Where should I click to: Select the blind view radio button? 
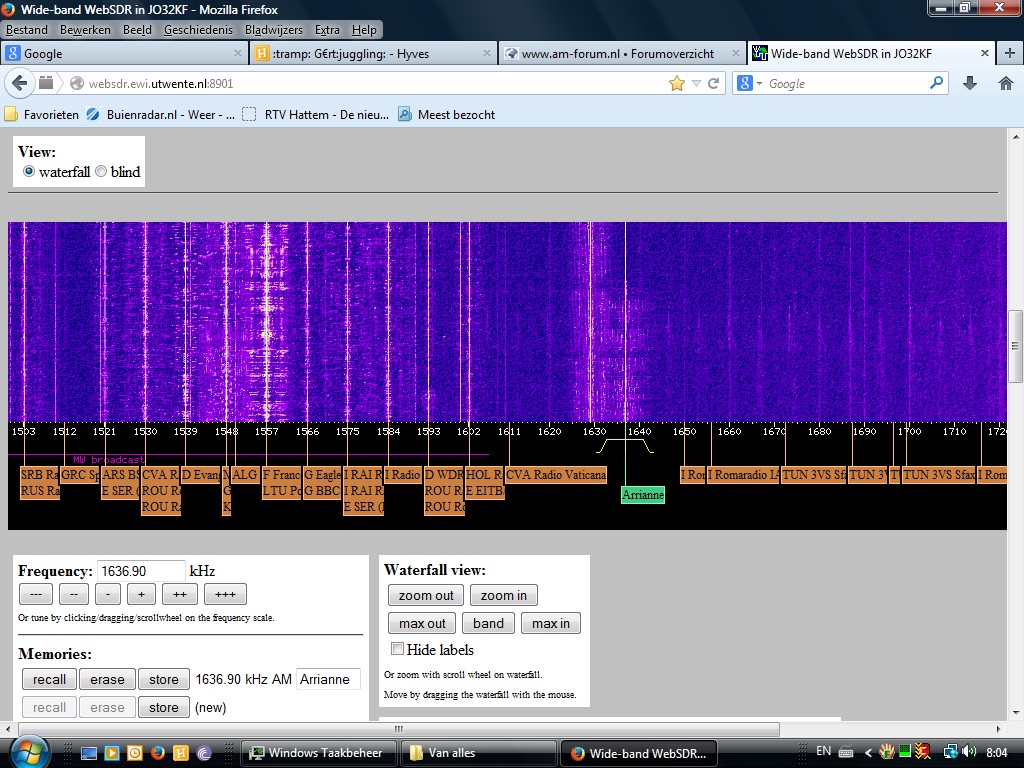[101, 172]
